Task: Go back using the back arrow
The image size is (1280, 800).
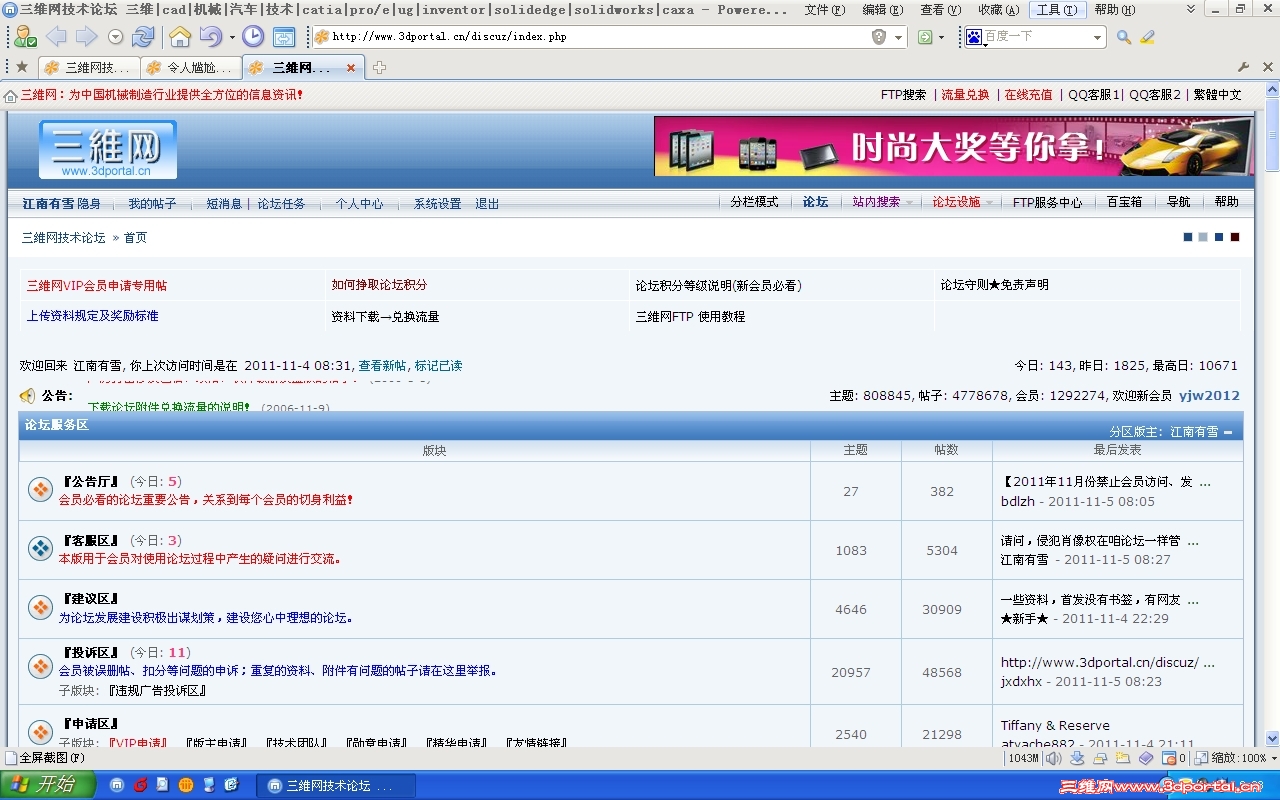Action: pos(56,37)
